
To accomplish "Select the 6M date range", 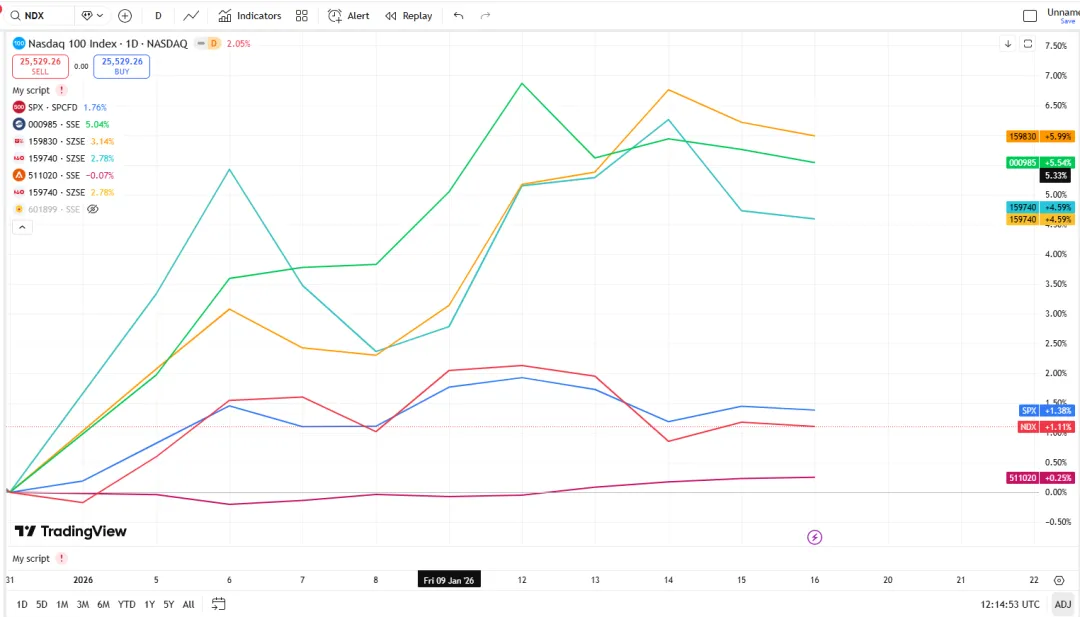I will click(x=103, y=605).
